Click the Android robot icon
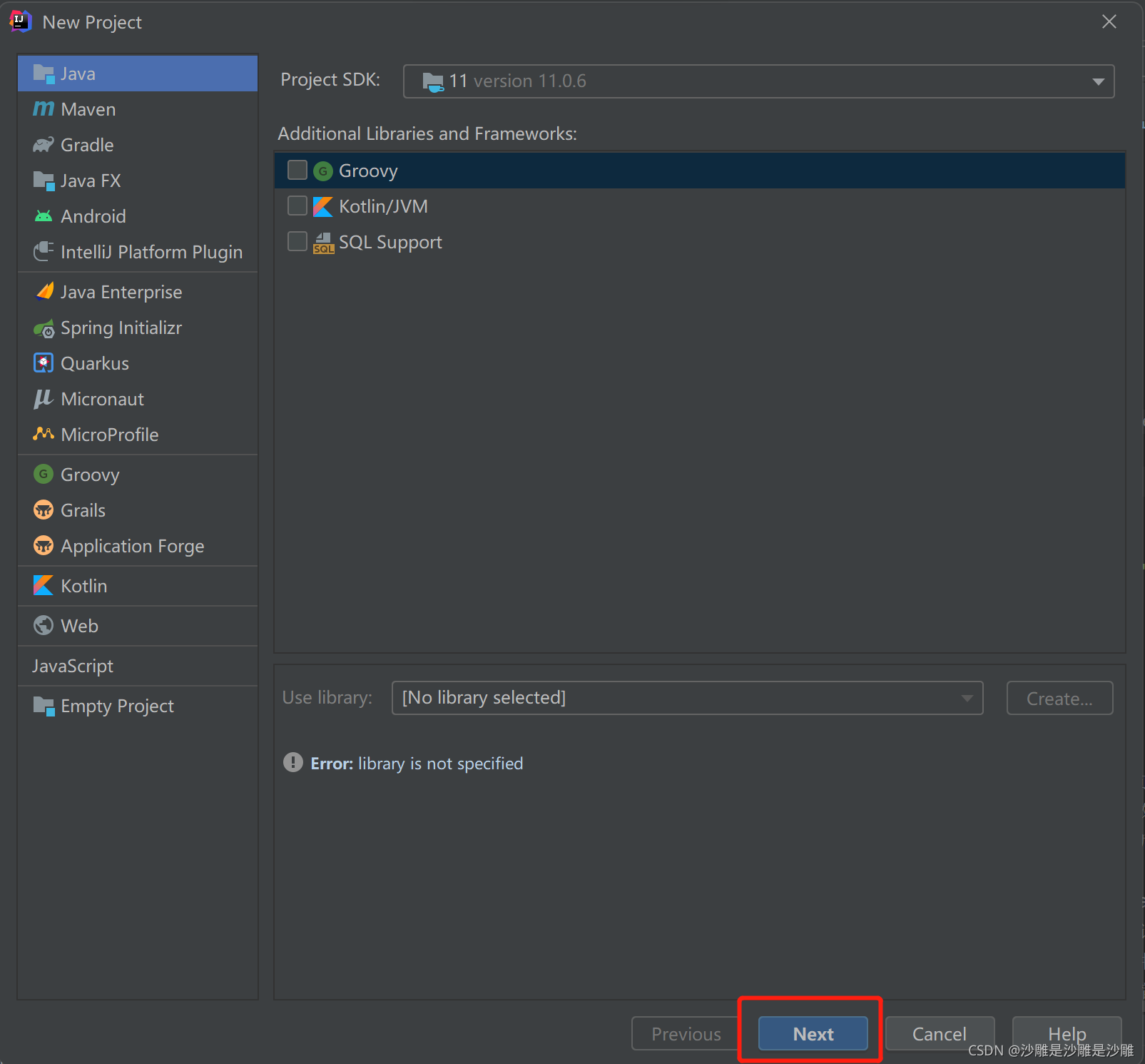Viewport: 1145px width, 1064px height. tap(44, 216)
